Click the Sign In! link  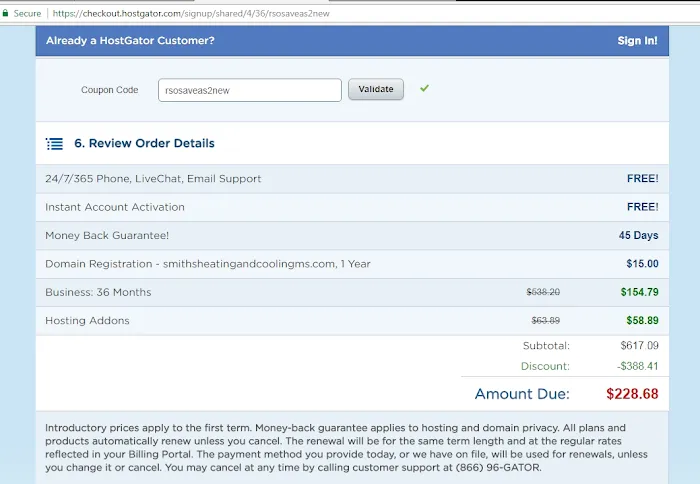637,41
